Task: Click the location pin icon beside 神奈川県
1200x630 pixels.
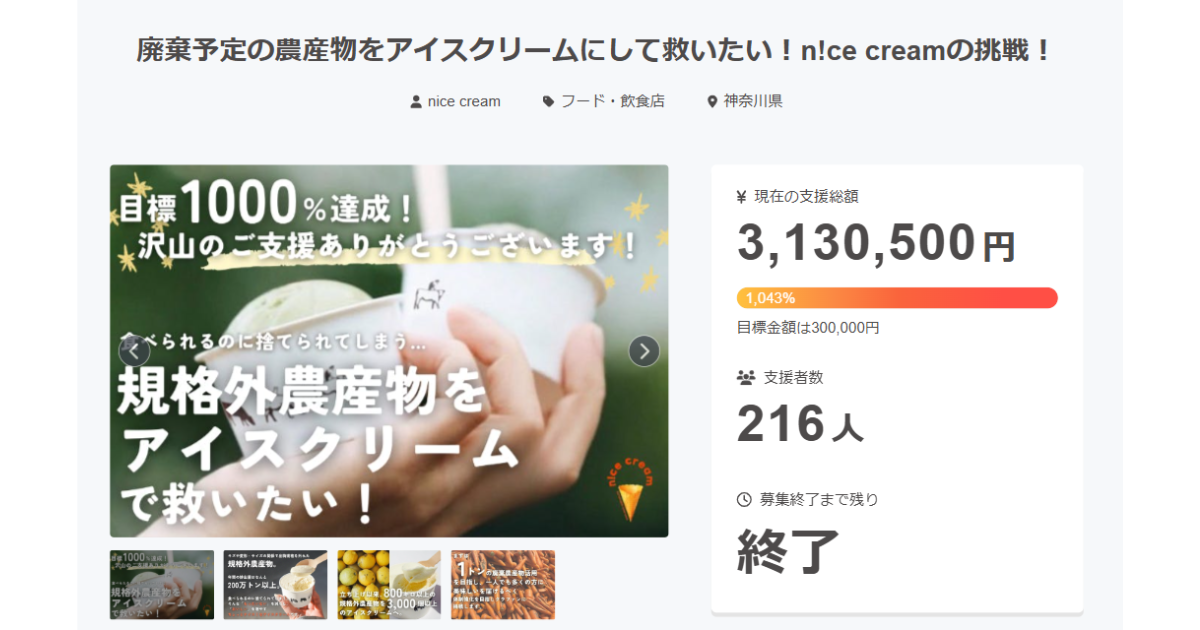Action: (712, 102)
